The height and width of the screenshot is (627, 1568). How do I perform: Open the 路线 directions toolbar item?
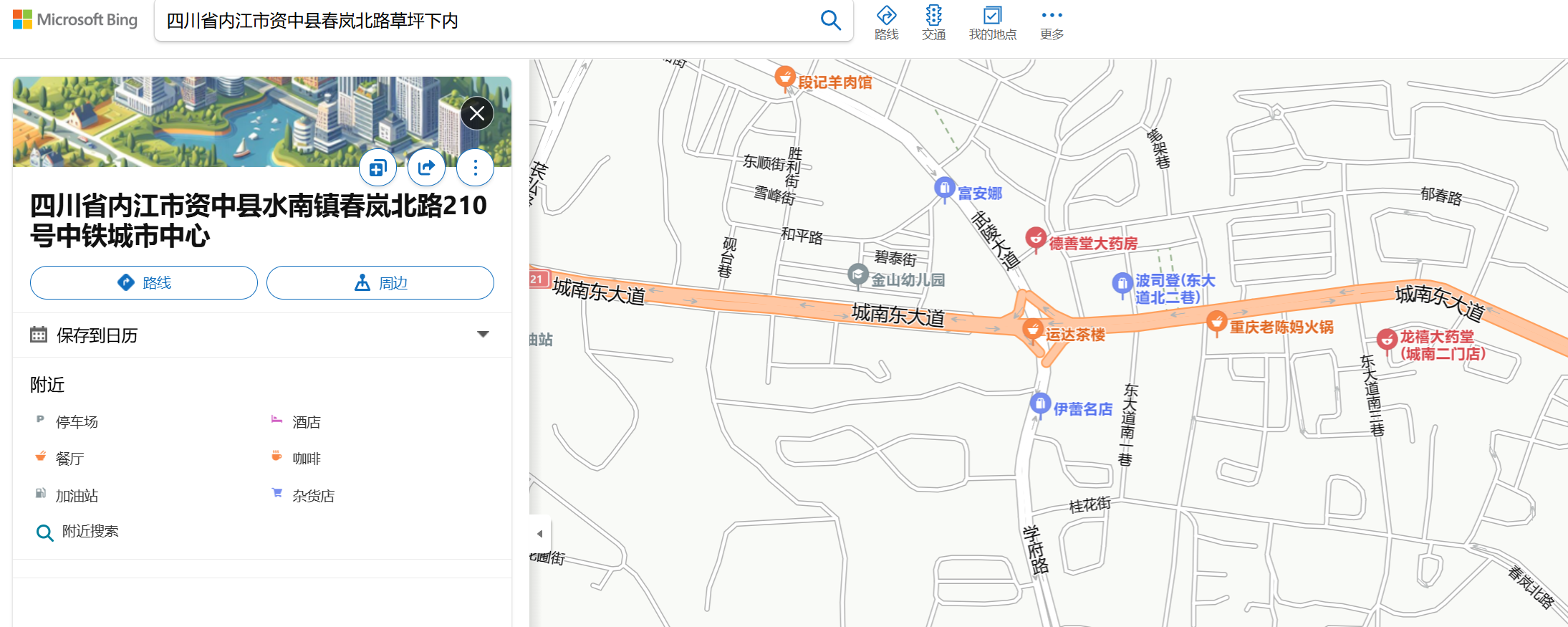886,23
